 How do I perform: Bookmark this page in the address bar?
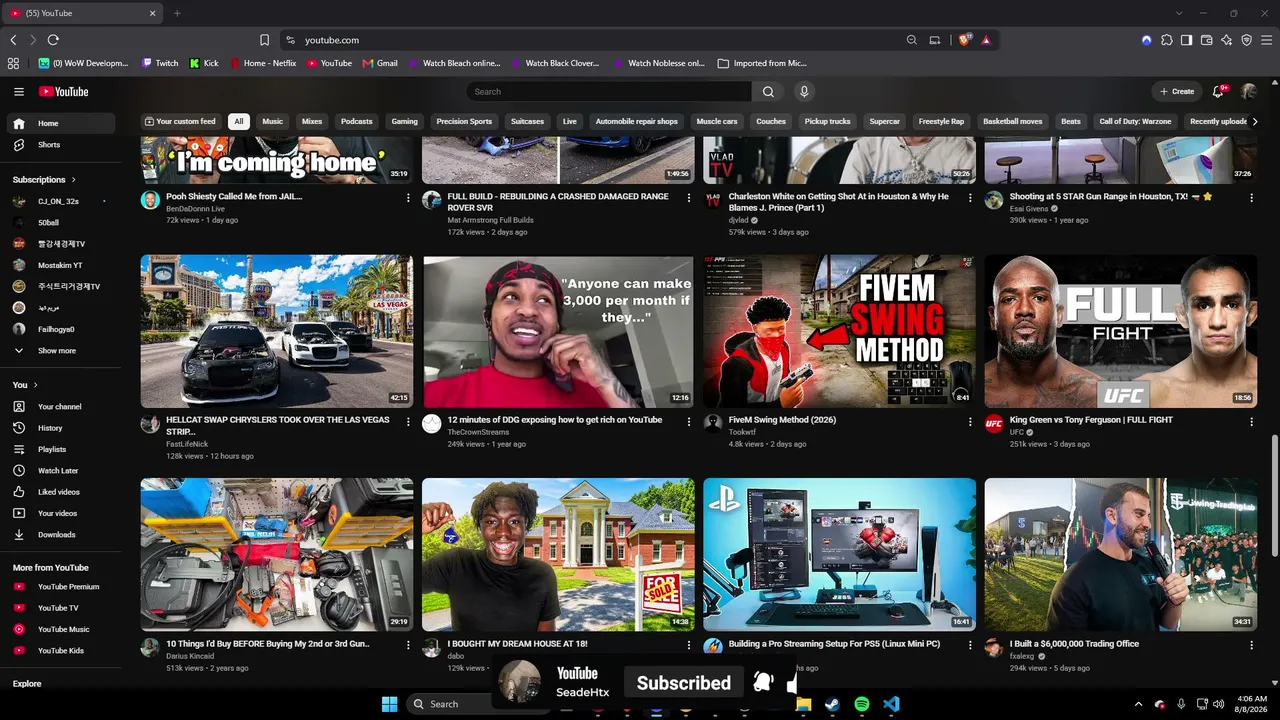pos(264,40)
